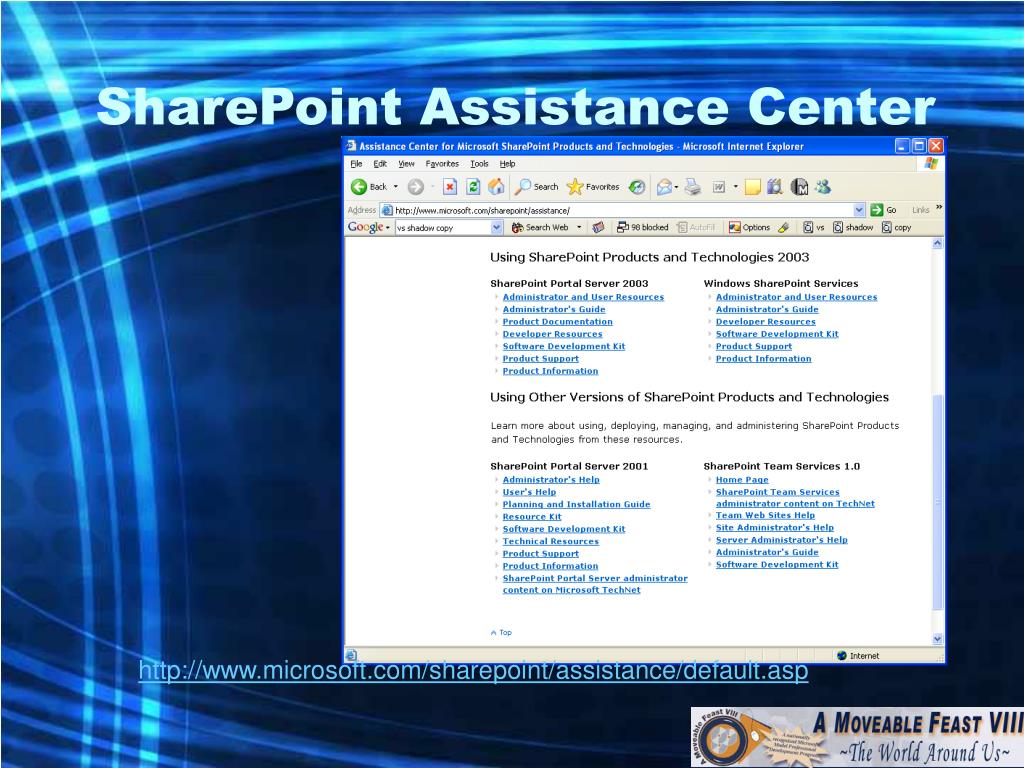
Task: Open the Technical Resources link
Action: pos(551,541)
